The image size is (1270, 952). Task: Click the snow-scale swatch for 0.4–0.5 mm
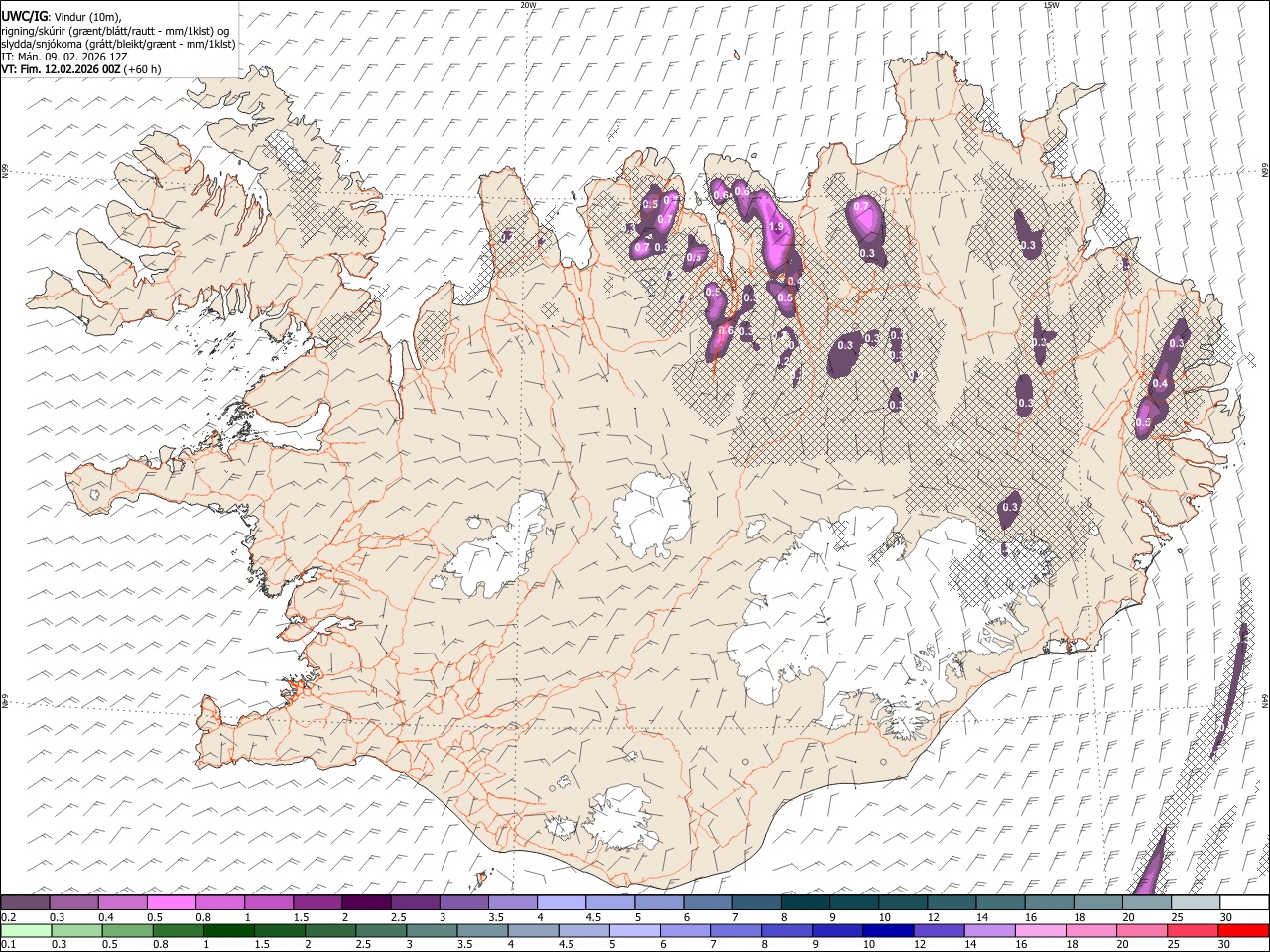pos(122,902)
